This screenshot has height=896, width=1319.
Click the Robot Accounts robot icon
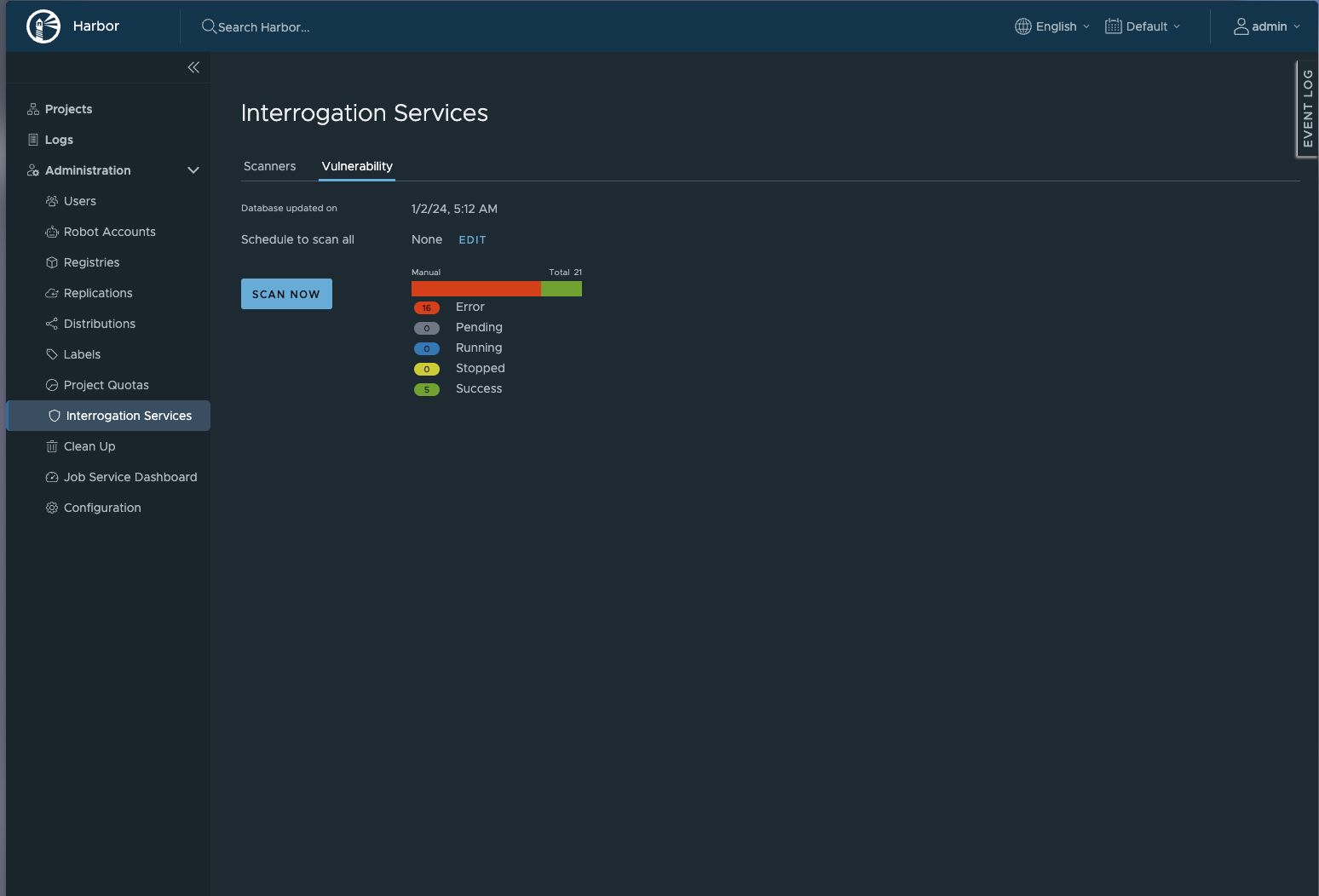point(52,232)
